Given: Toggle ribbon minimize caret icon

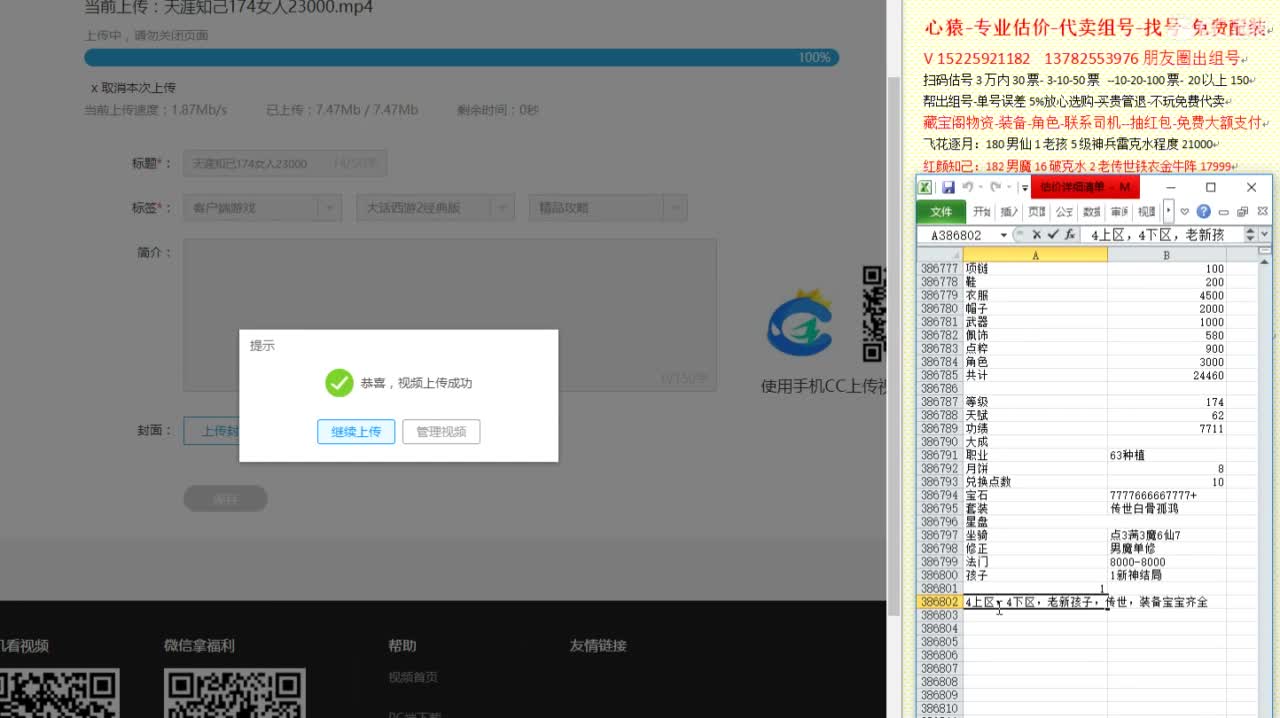Looking at the screenshot, I should 1185,211.
